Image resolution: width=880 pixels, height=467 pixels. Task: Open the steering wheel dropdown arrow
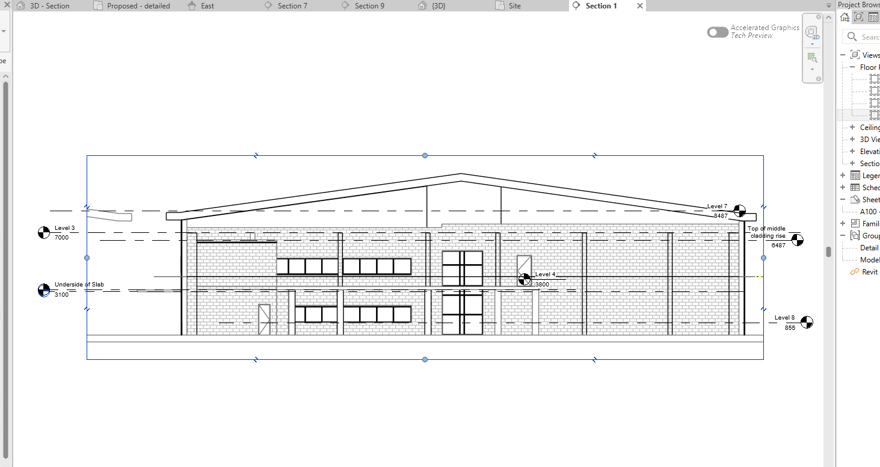pos(812,44)
